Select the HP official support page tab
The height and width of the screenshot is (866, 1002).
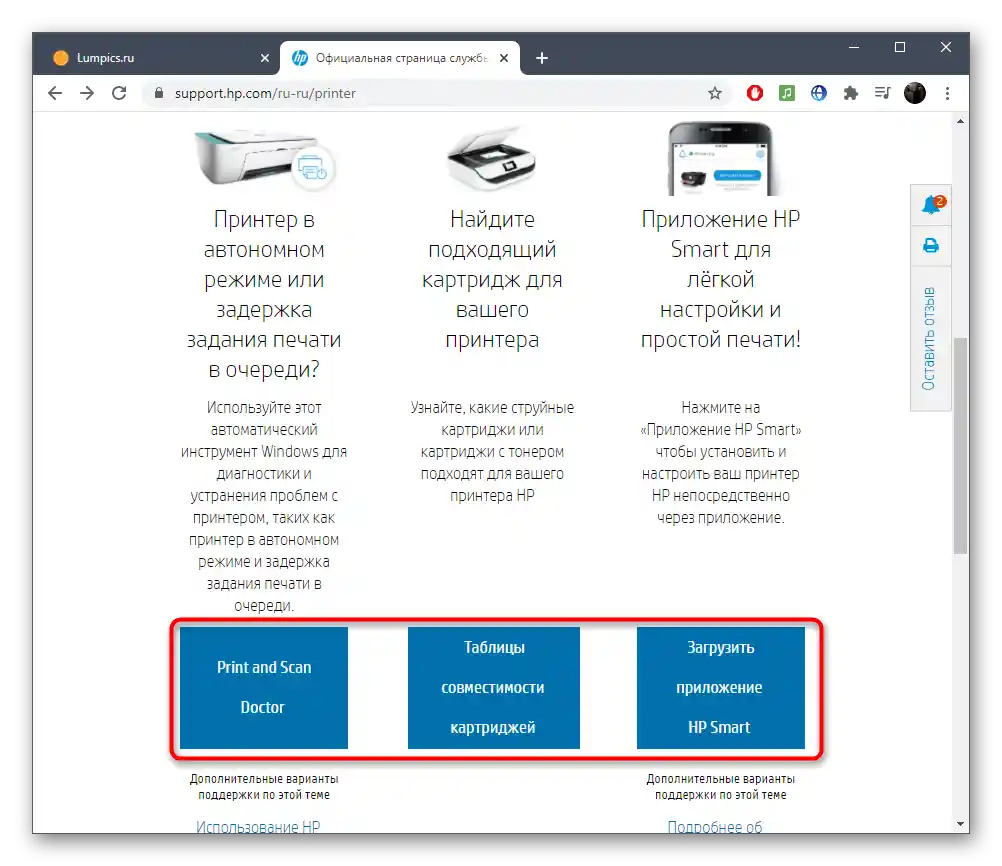[x=400, y=58]
